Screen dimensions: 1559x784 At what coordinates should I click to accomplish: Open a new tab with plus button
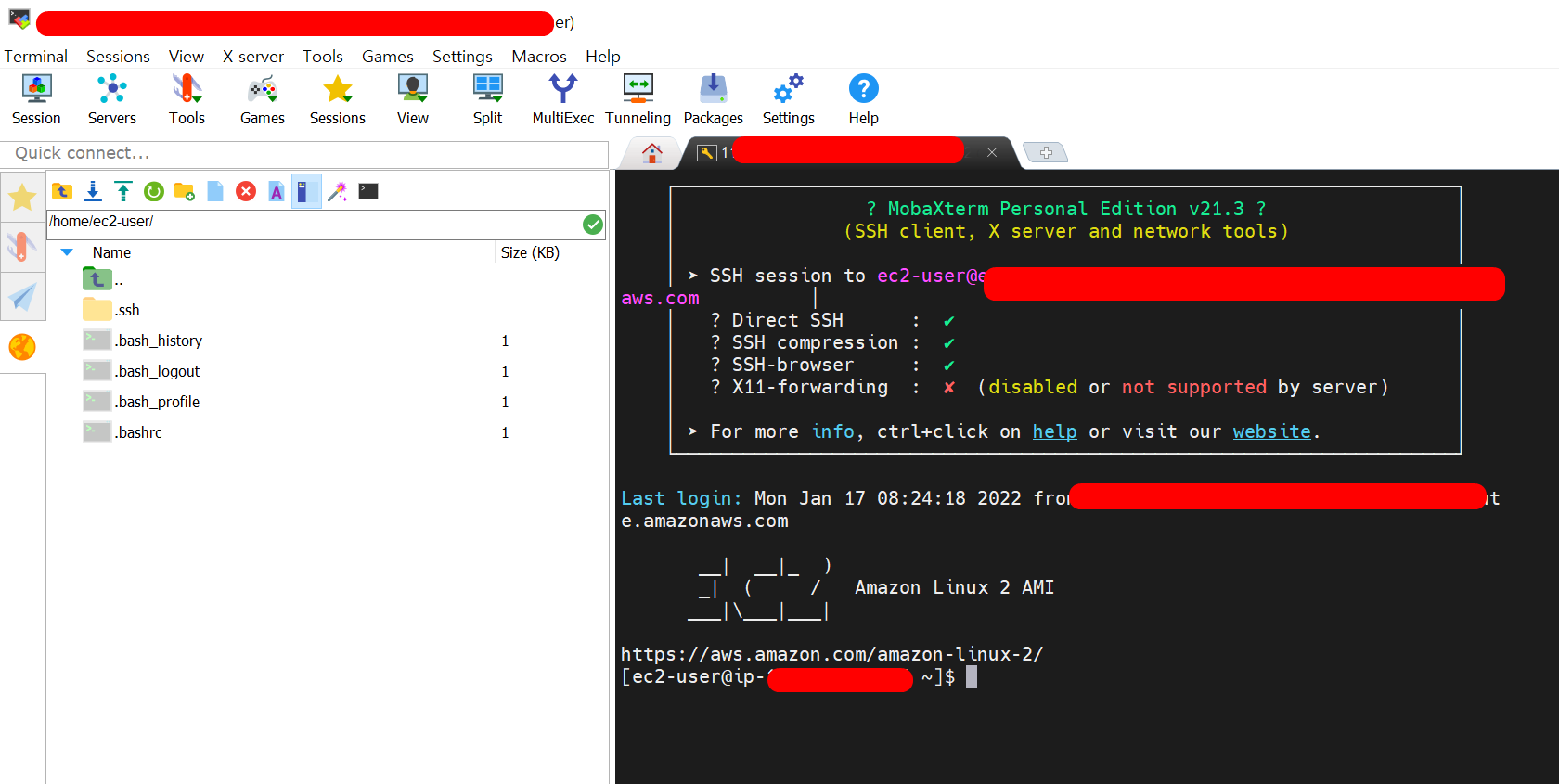click(x=1046, y=152)
